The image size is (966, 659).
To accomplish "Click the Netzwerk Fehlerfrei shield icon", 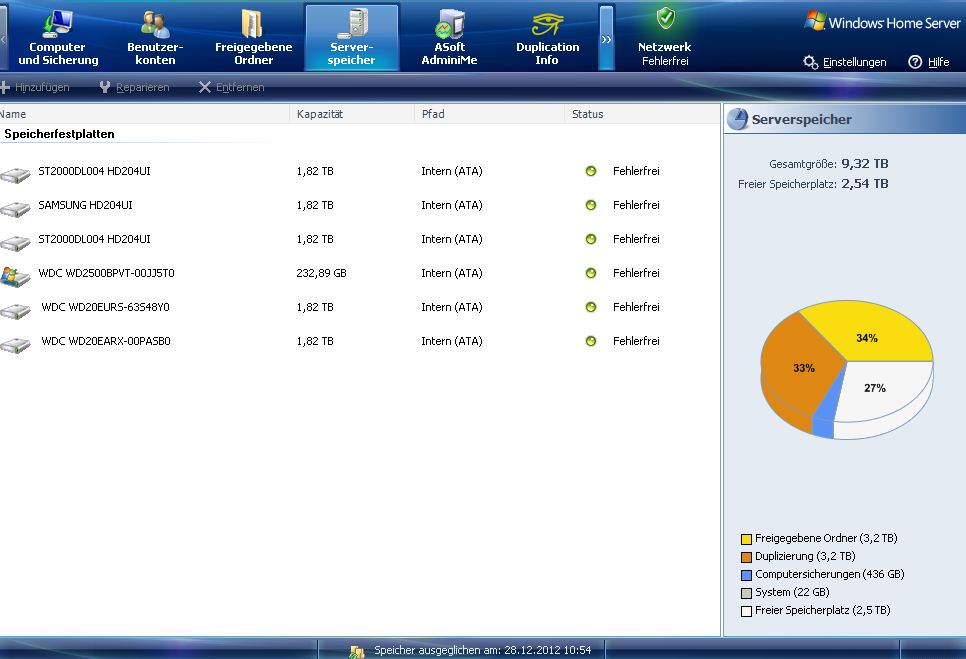I will (x=665, y=18).
